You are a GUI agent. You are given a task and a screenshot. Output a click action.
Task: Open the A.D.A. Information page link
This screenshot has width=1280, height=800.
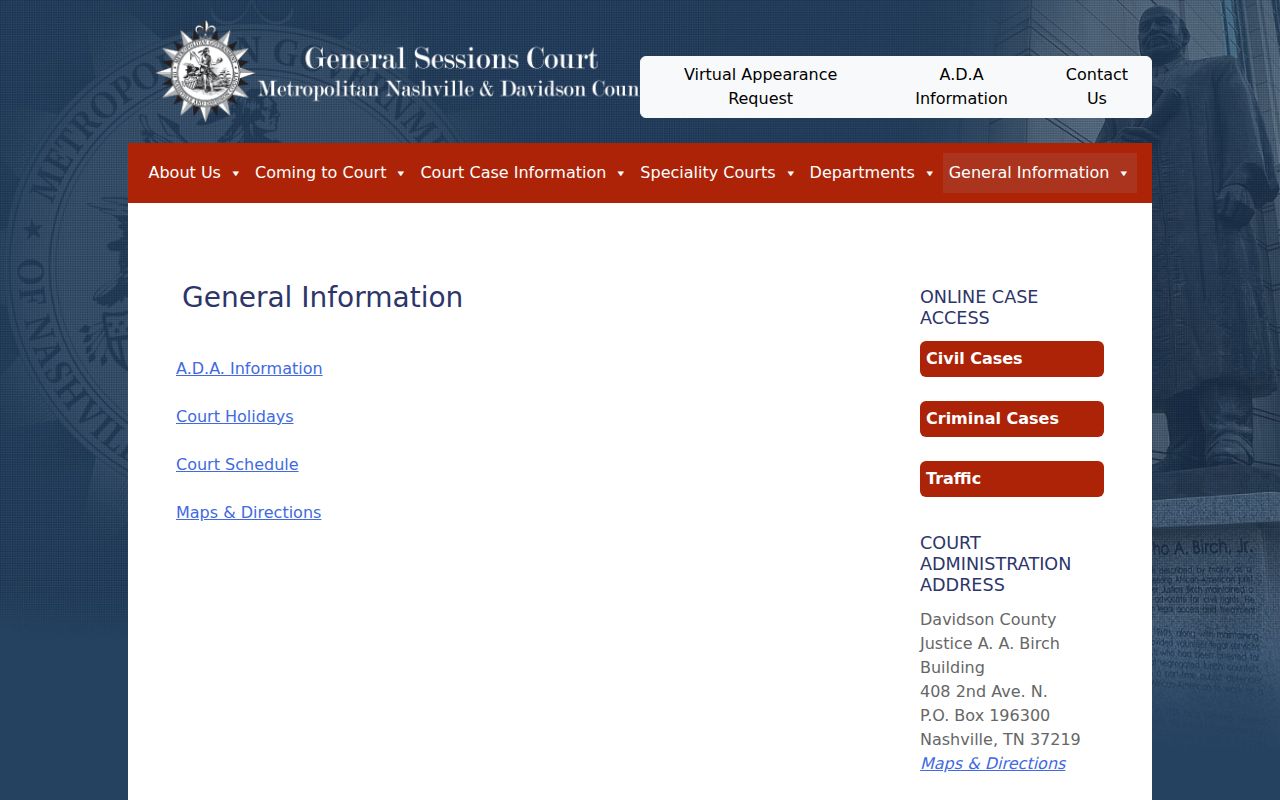click(x=249, y=368)
